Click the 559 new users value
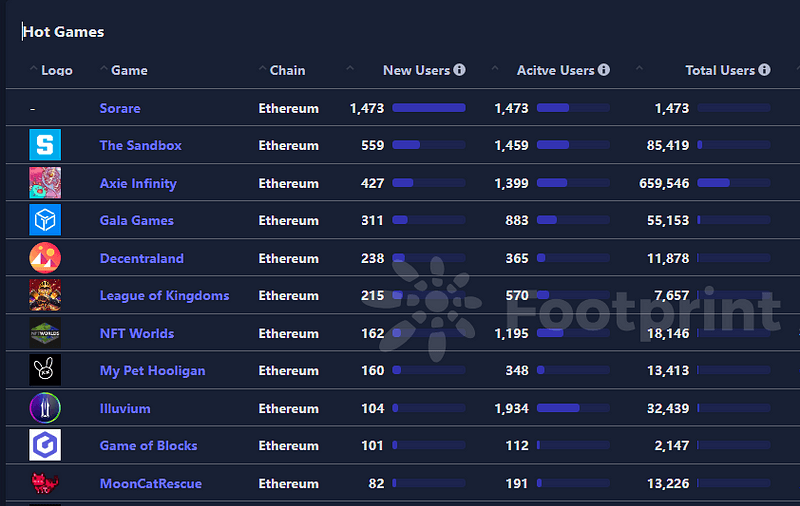This screenshot has width=800, height=506. coord(372,145)
